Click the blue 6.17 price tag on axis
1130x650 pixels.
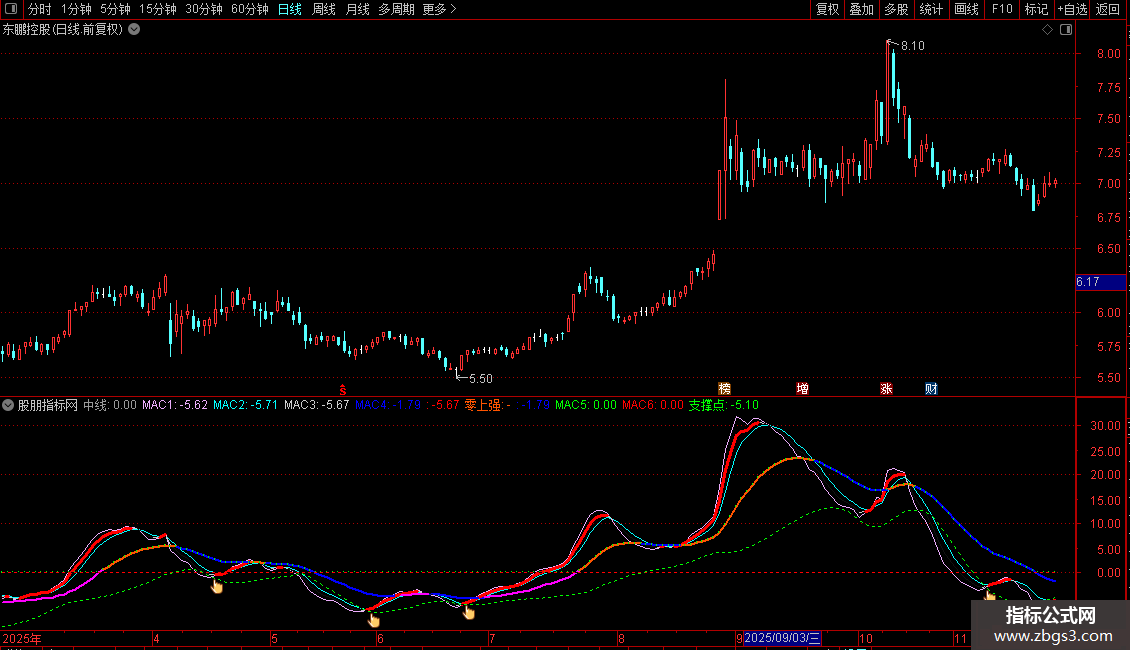click(x=1100, y=283)
